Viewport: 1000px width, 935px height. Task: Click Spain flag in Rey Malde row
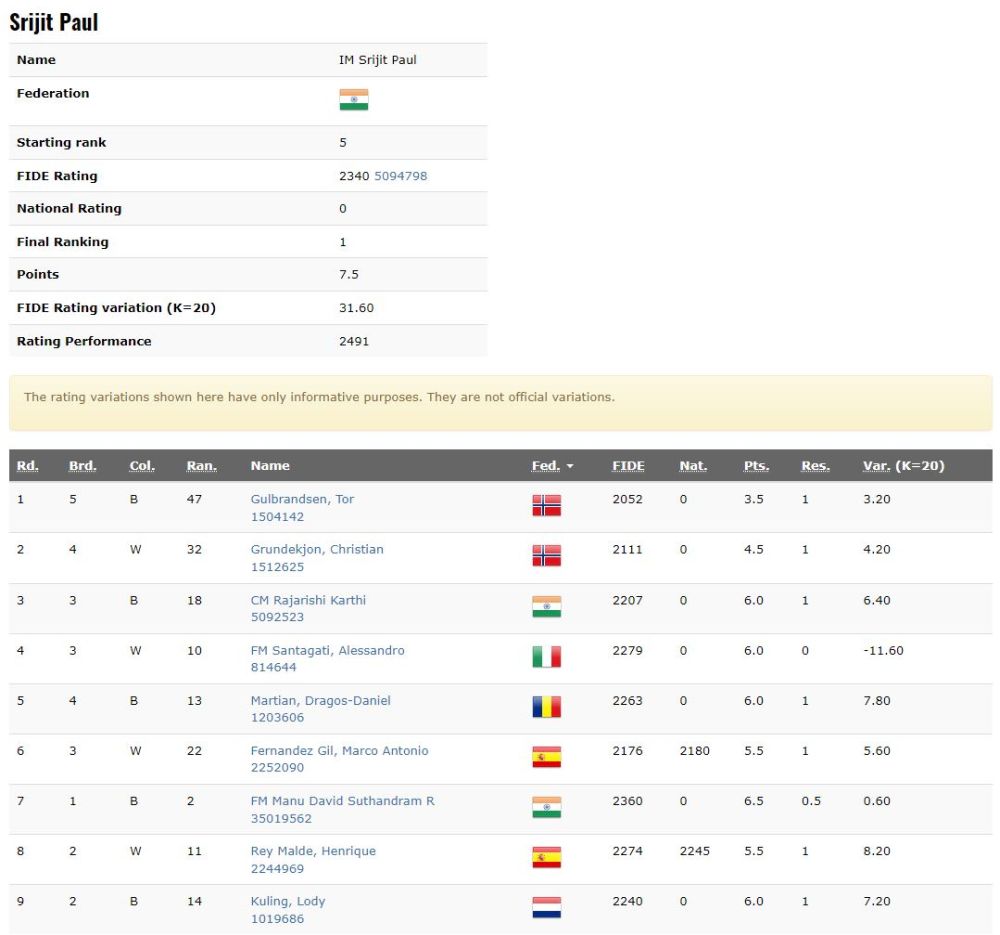click(546, 858)
